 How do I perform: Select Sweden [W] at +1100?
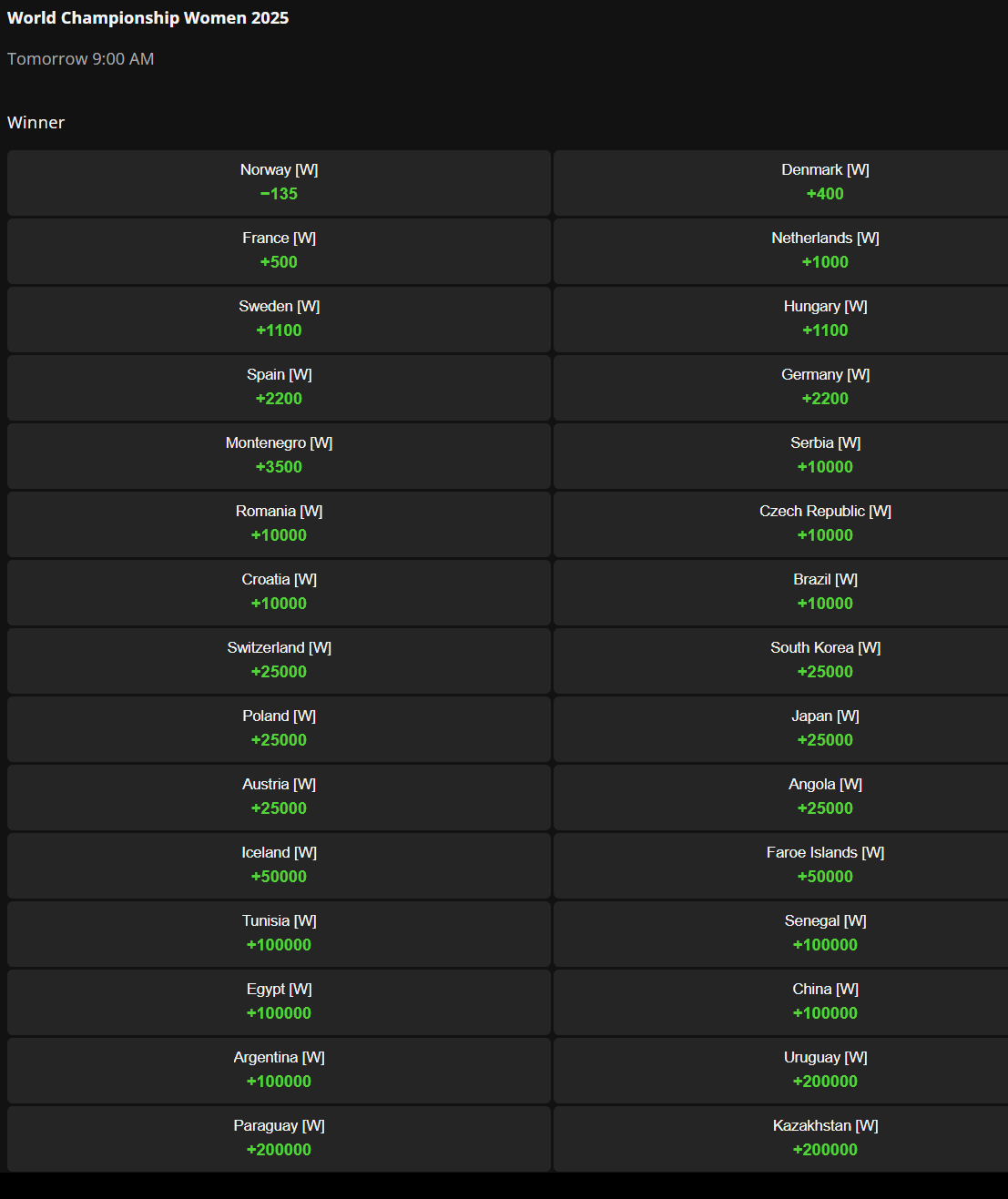[x=279, y=320]
